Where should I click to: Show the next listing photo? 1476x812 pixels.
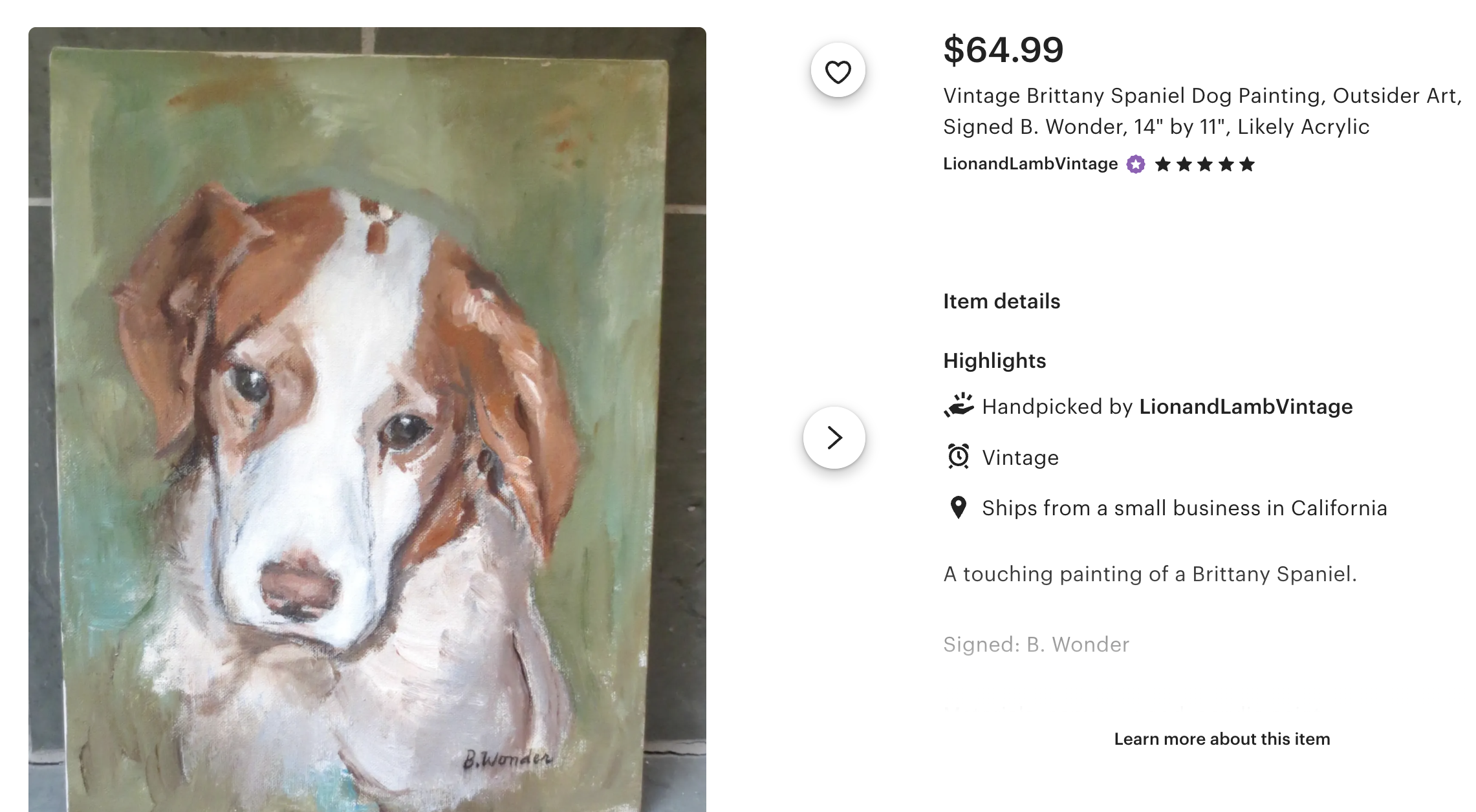tap(834, 438)
